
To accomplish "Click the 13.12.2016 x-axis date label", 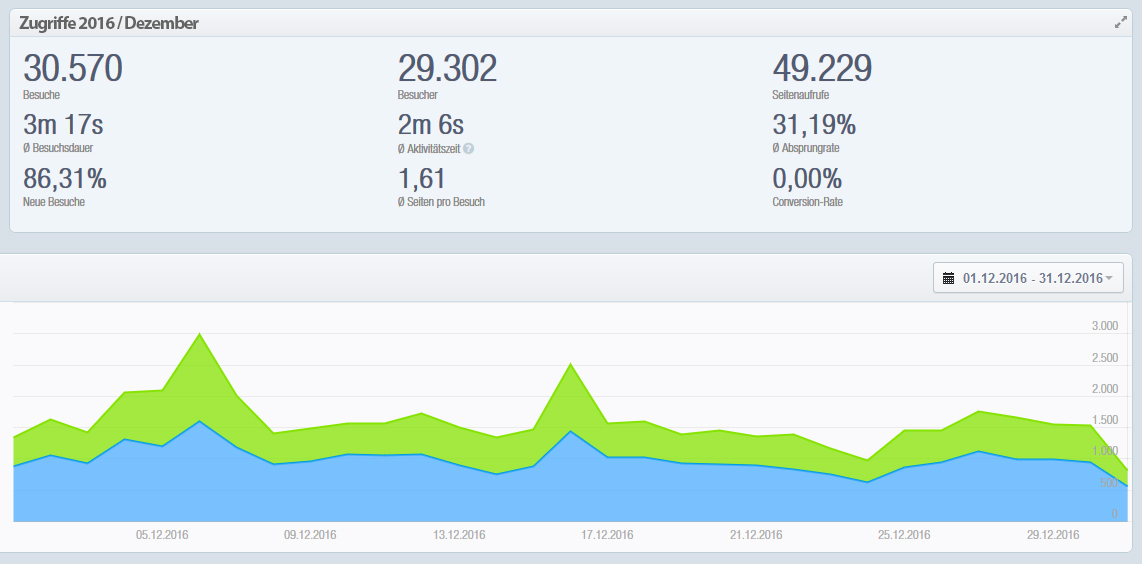I will (x=459, y=535).
